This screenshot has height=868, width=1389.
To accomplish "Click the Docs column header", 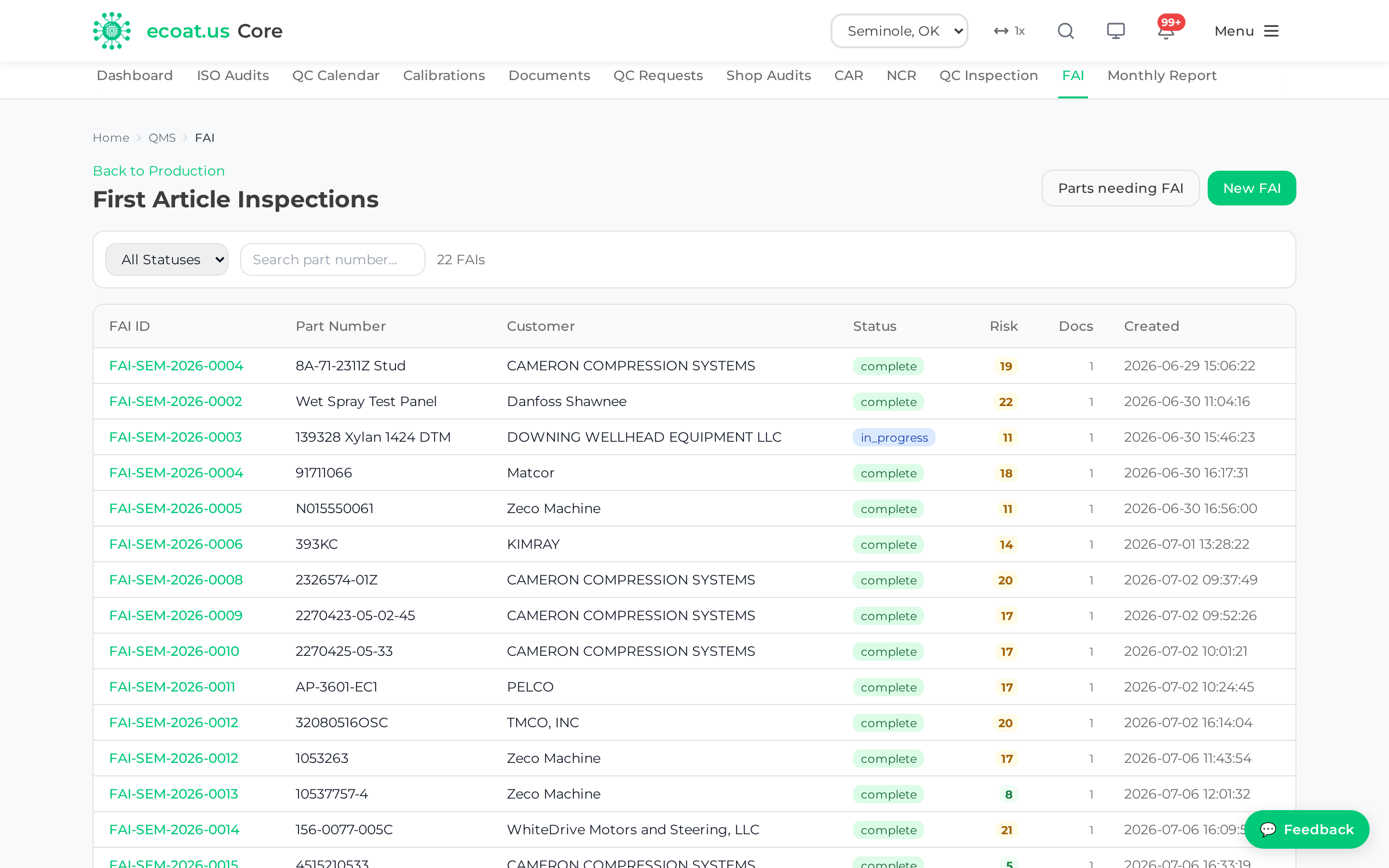I will click(1076, 326).
